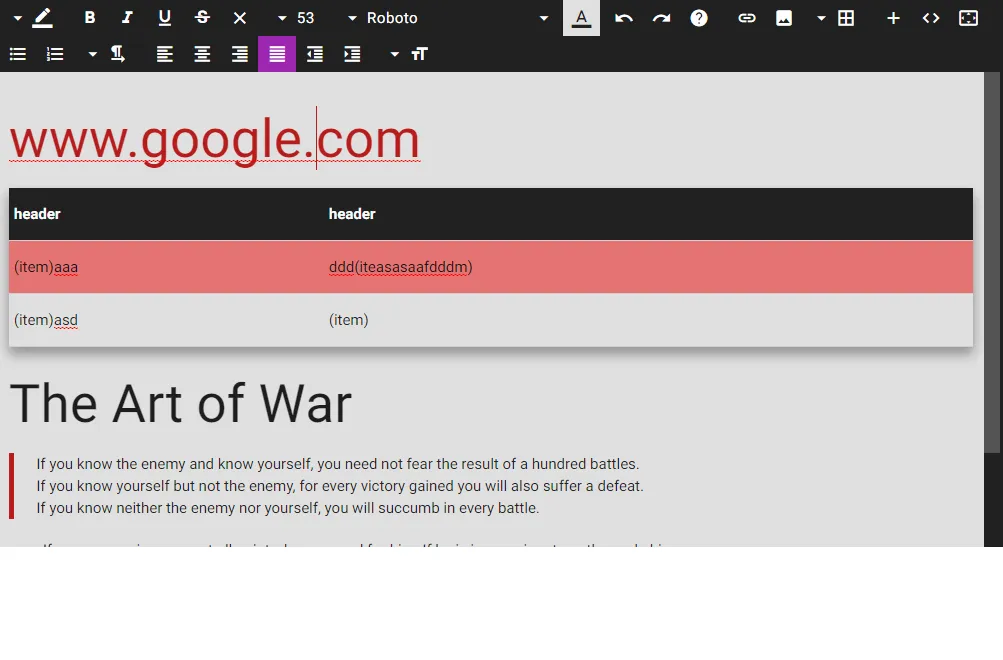
Task: Redo the last undone change
Action: point(661,18)
